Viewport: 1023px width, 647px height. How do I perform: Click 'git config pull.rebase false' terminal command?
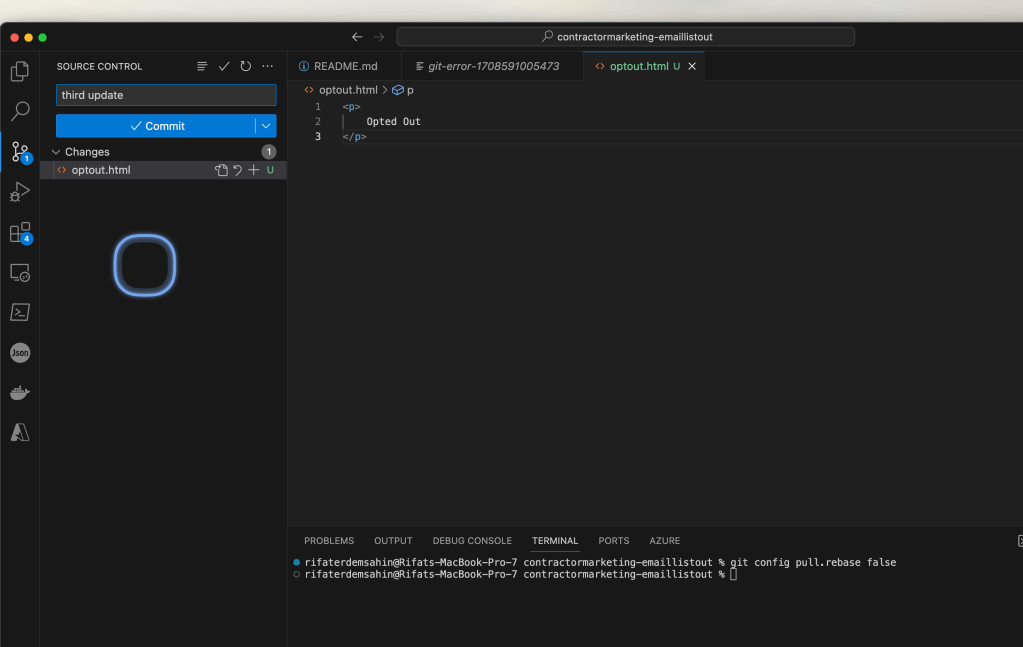(813, 562)
